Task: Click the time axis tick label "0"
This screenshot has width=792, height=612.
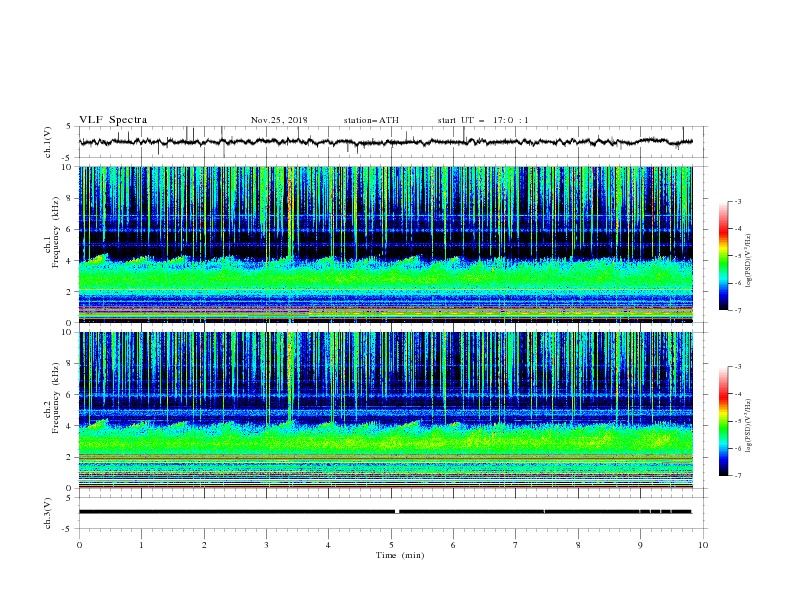Action: pyautogui.click(x=79, y=545)
